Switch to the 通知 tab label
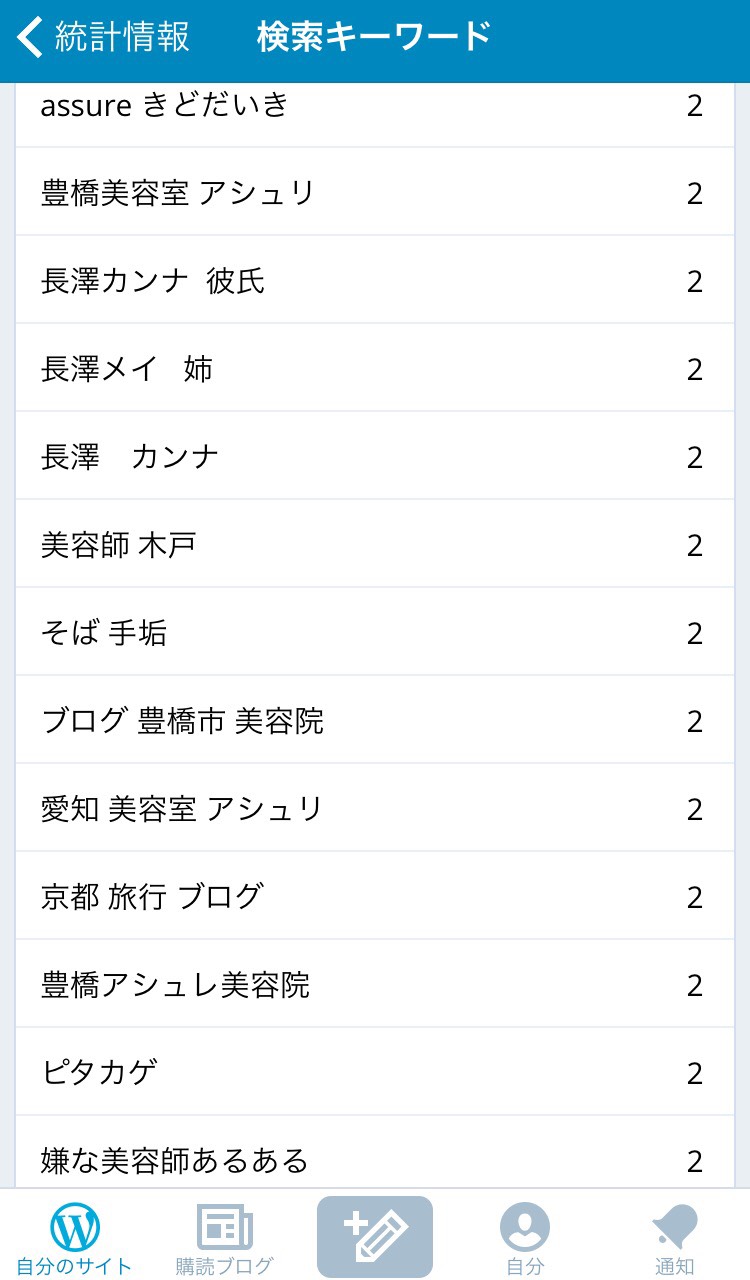This screenshot has width=750, height=1280. (675, 1266)
